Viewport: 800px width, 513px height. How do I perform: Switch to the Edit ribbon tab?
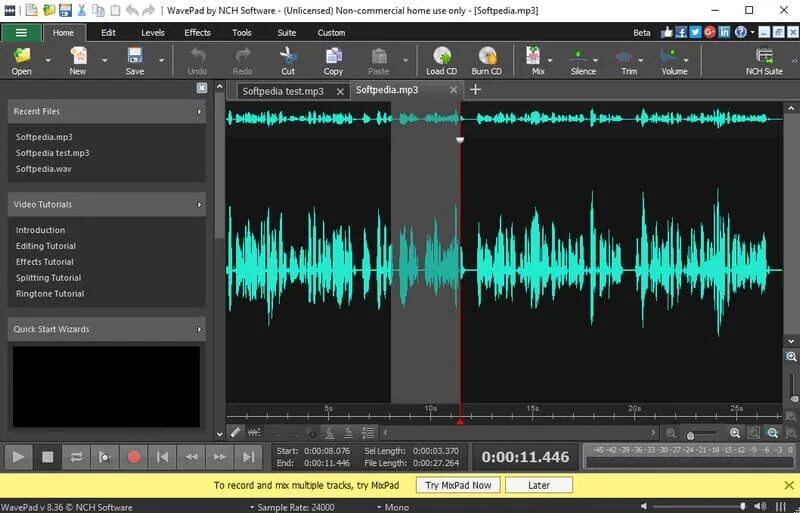(x=108, y=33)
